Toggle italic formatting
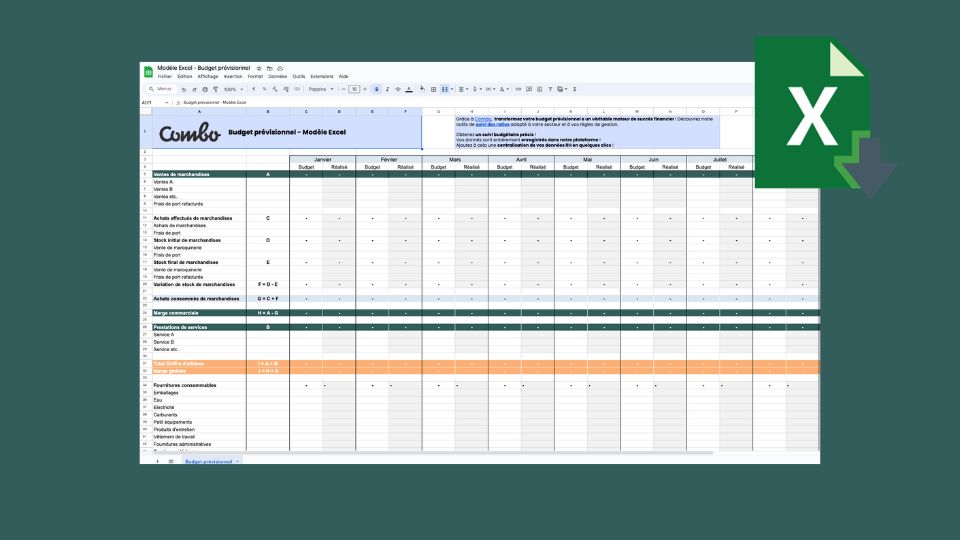Viewport: 960px width, 540px height. (x=387, y=89)
